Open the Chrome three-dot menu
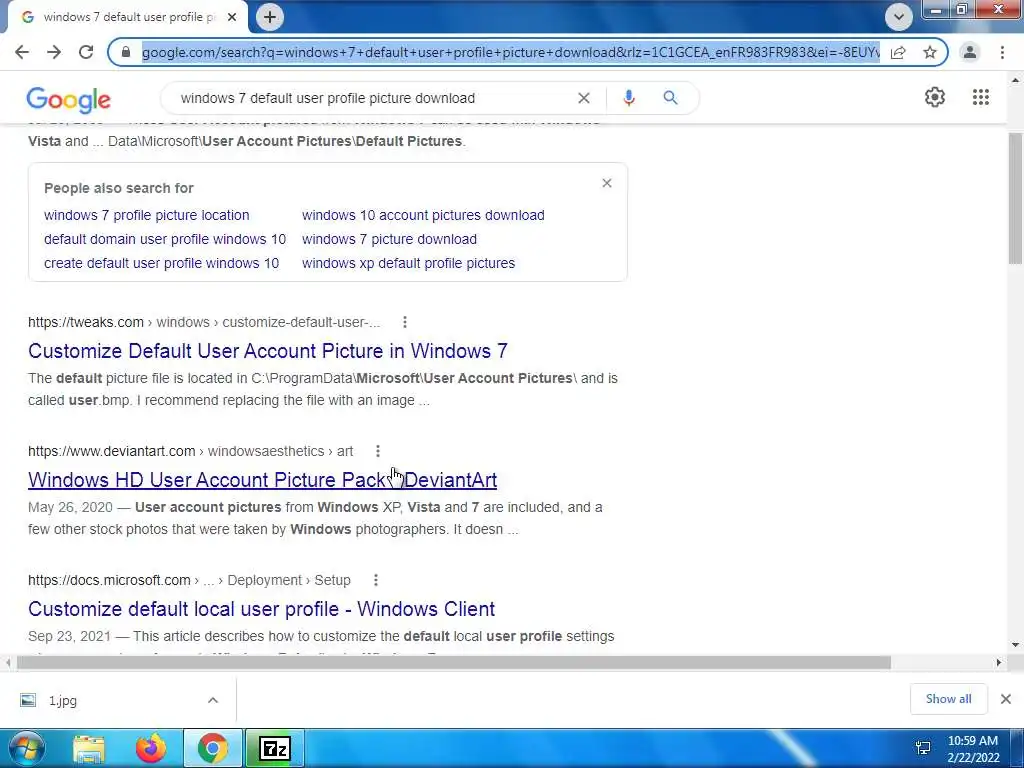 tap(1002, 52)
